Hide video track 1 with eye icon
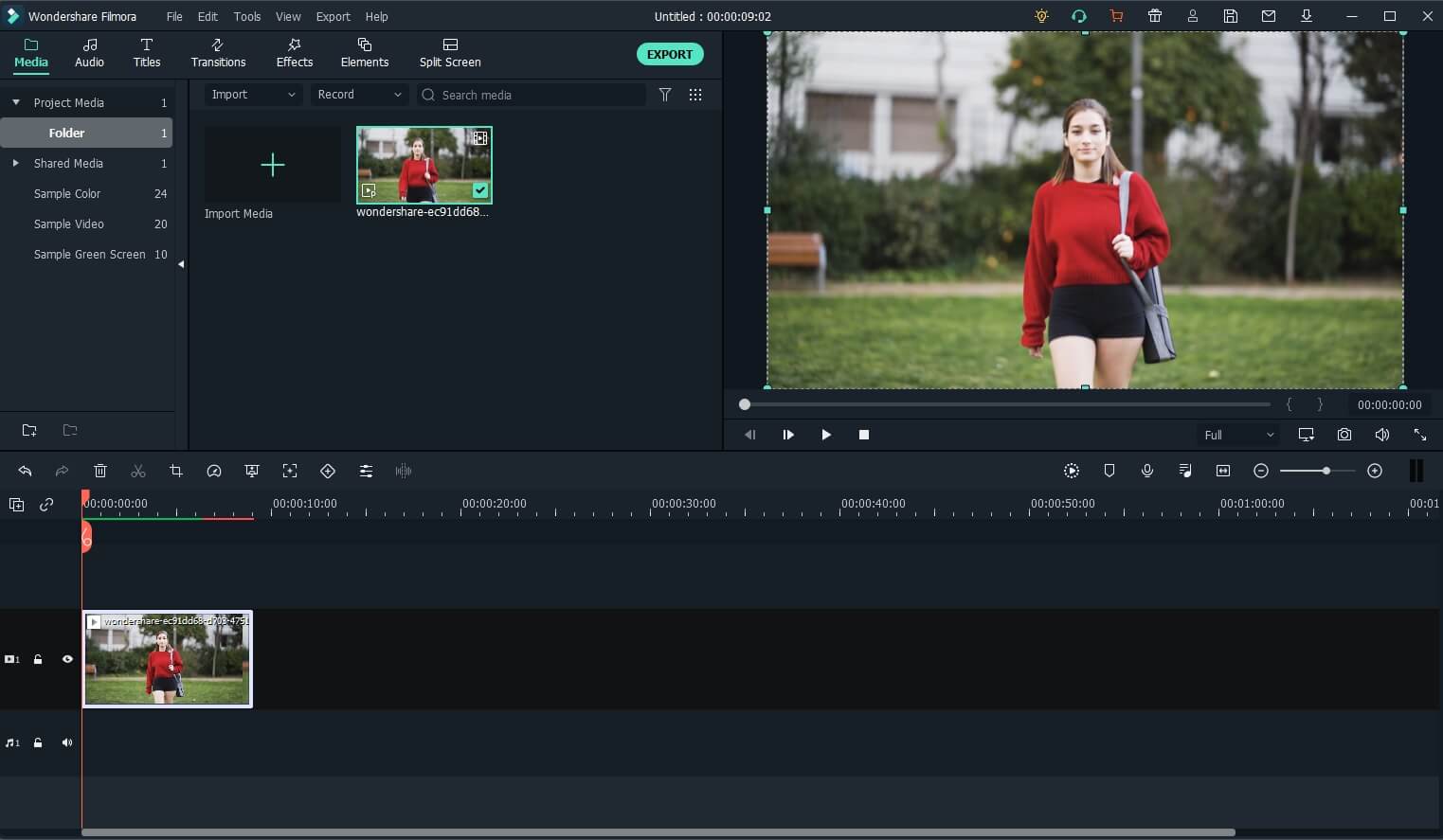The width and height of the screenshot is (1443, 840). pyautogui.click(x=67, y=659)
